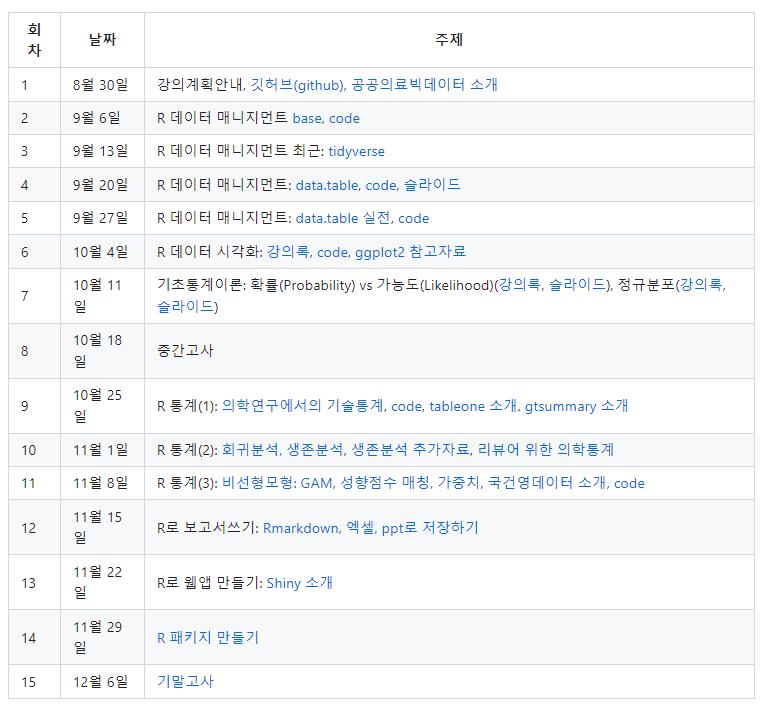Click the 11월 8일 date cell
765x709 pixels.
click(x=100, y=483)
